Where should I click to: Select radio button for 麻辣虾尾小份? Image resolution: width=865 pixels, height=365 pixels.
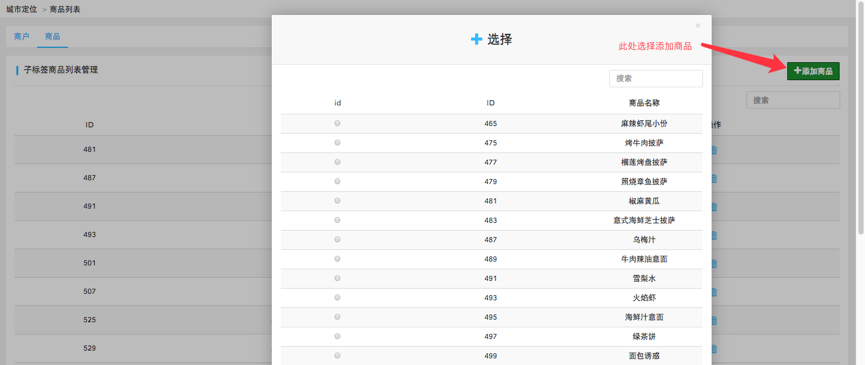pos(337,124)
